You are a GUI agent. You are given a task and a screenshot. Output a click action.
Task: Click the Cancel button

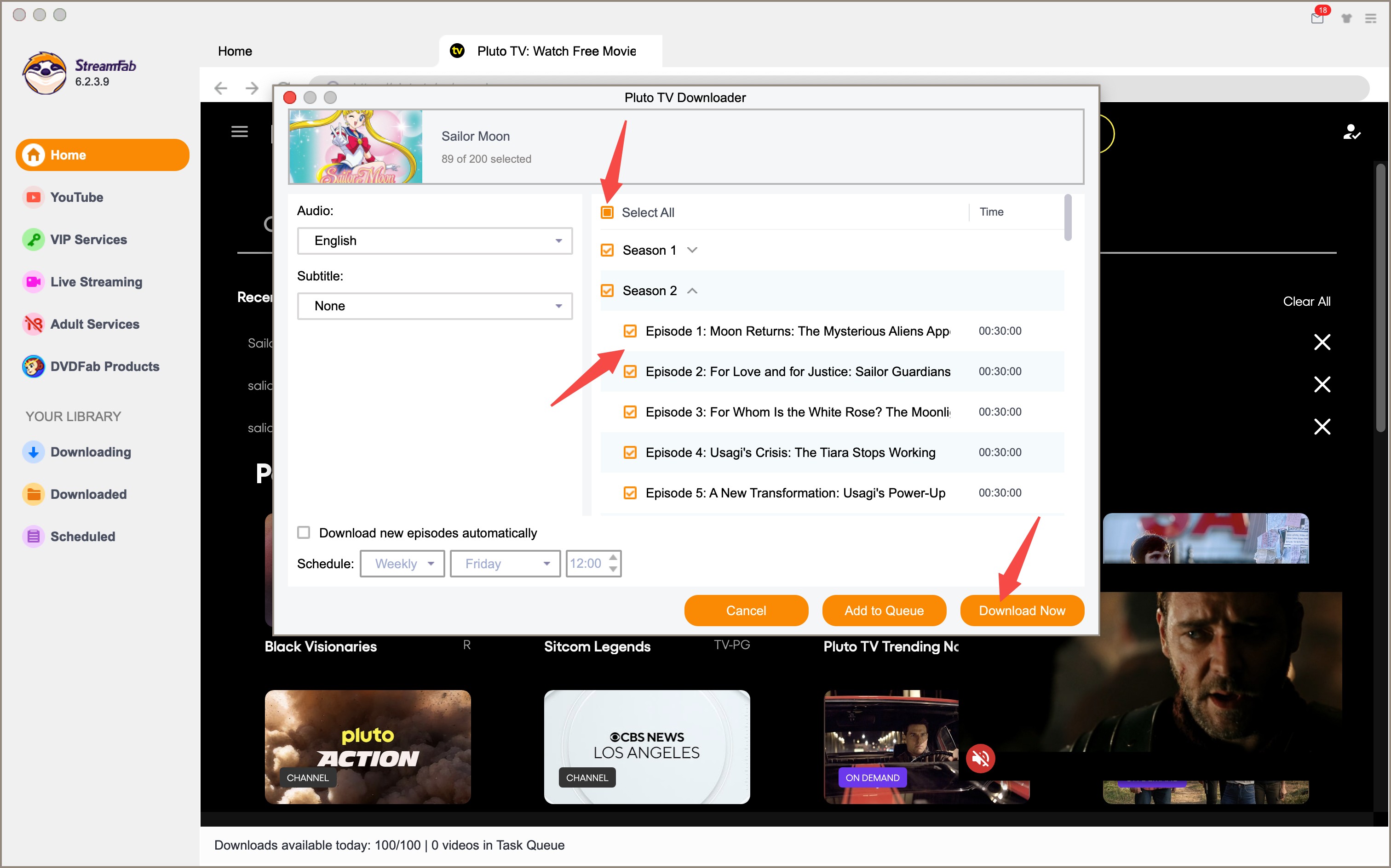tap(746, 610)
